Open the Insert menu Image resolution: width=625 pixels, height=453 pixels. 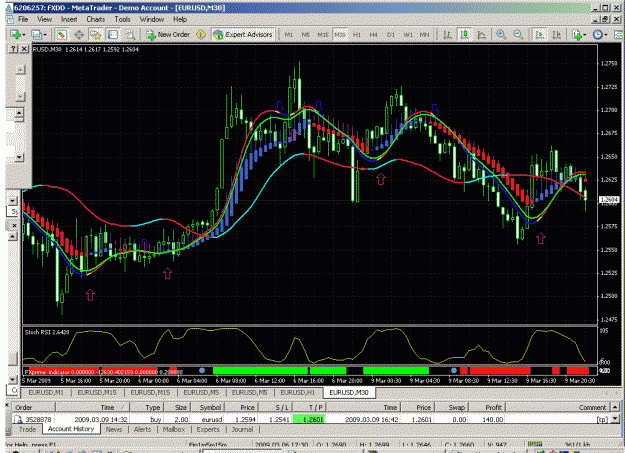click(x=69, y=19)
